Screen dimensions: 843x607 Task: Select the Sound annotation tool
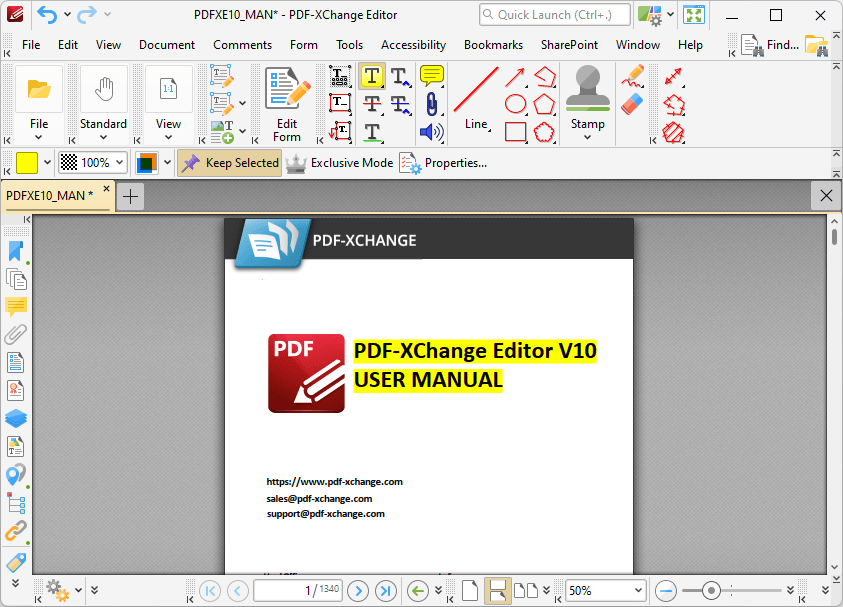click(x=433, y=131)
